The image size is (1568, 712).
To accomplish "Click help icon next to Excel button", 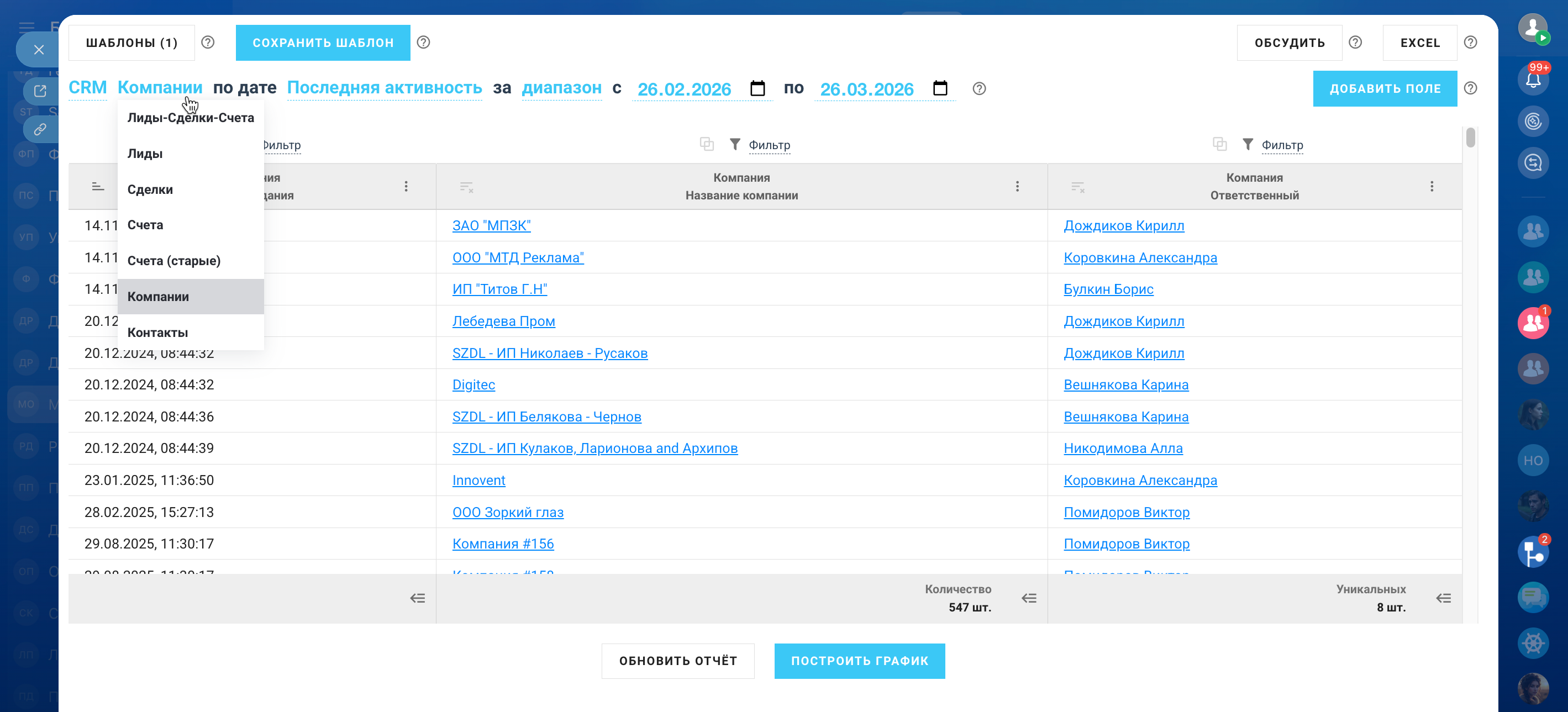I will tap(1470, 43).
